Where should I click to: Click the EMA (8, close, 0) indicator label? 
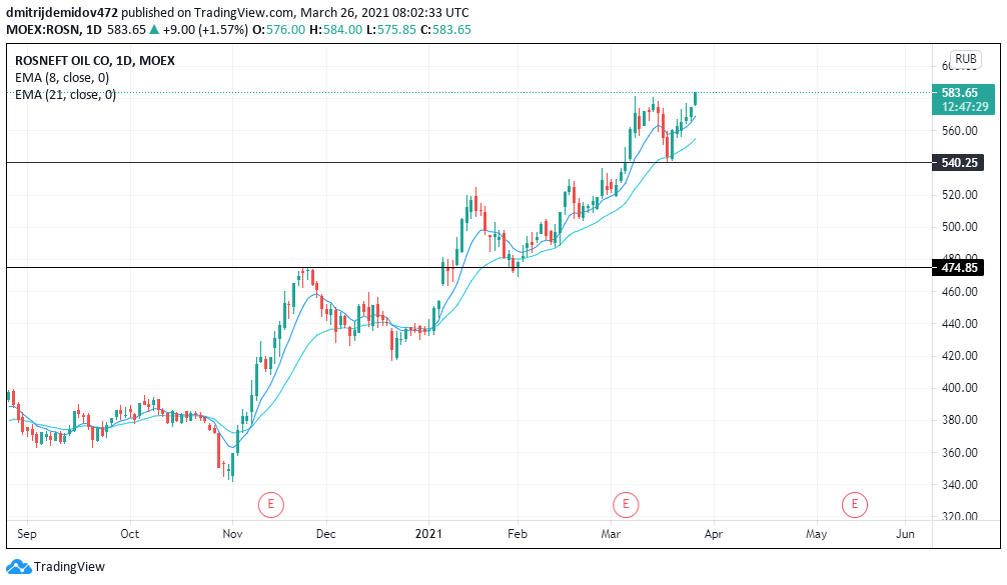pyautogui.click(x=62, y=78)
